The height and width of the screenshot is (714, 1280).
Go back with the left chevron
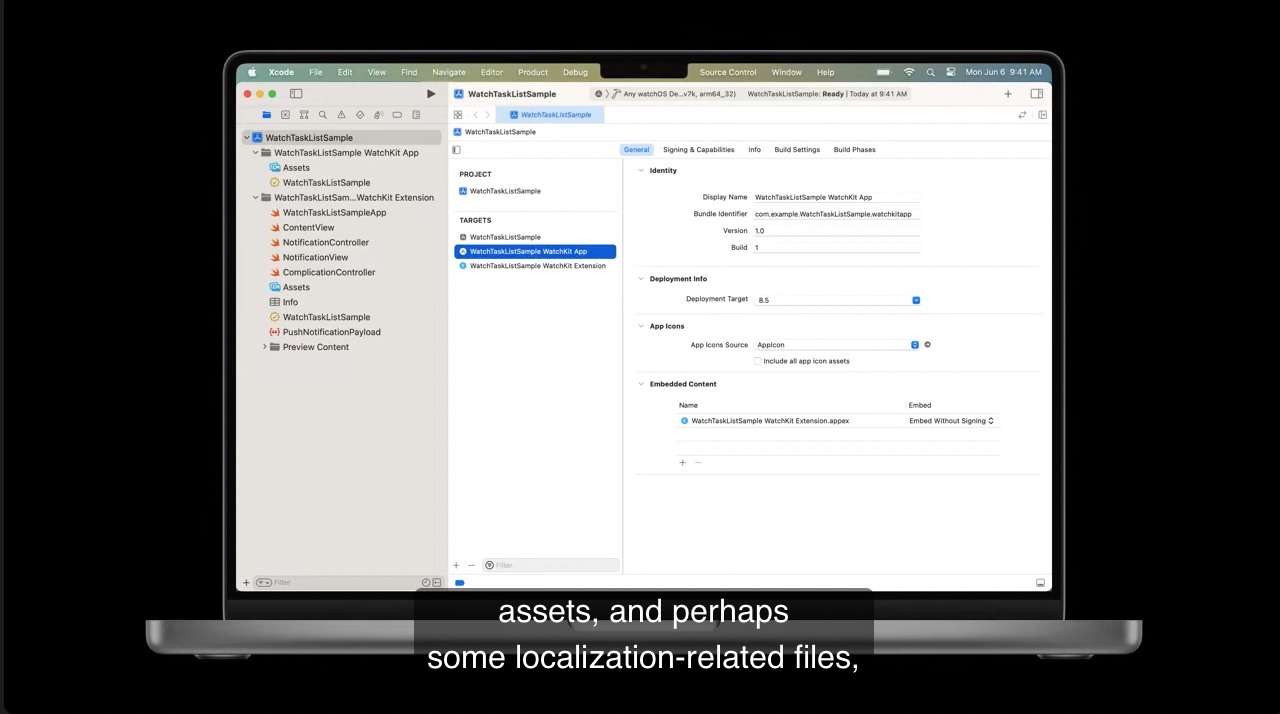click(x=475, y=115)
